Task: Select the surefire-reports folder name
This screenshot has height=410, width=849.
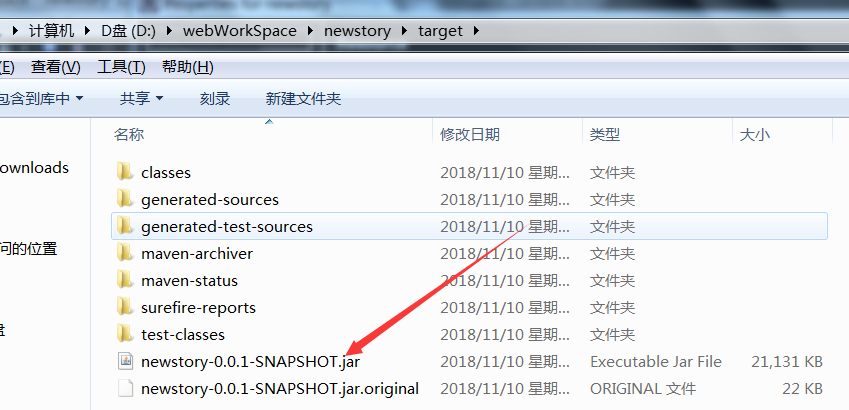Action: [x=198, y=308]
